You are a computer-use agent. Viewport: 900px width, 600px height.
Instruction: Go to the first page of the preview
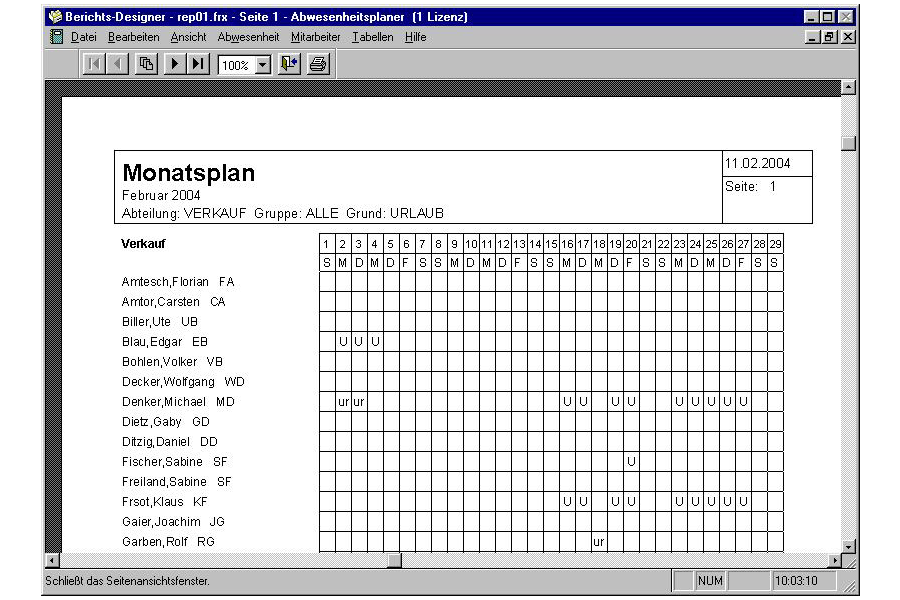[x=94, y=64]
